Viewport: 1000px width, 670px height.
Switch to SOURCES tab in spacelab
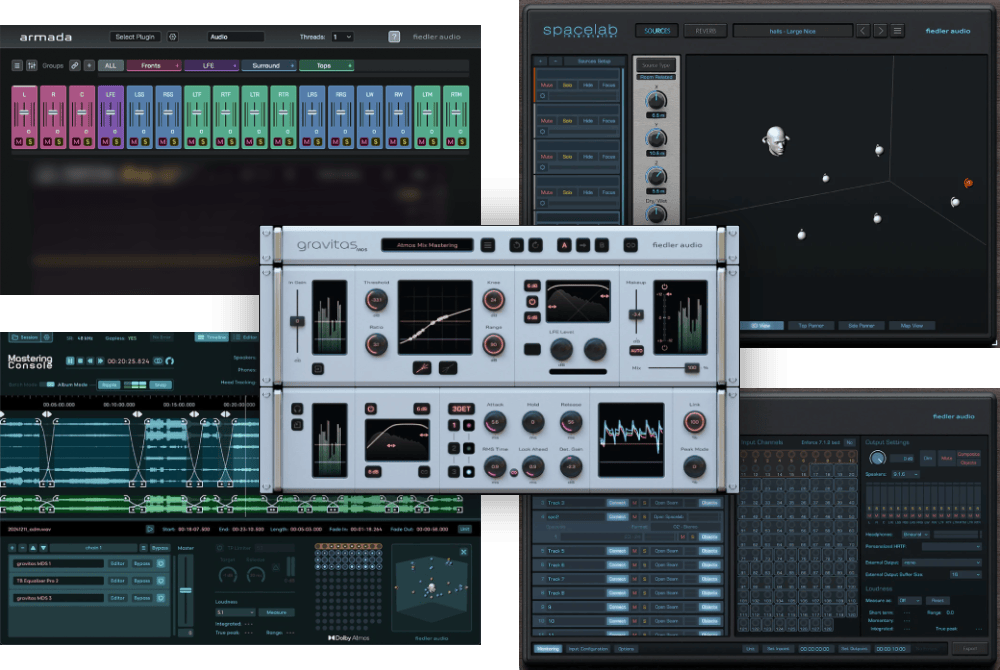pyautogui.click(x=657, y=31)
